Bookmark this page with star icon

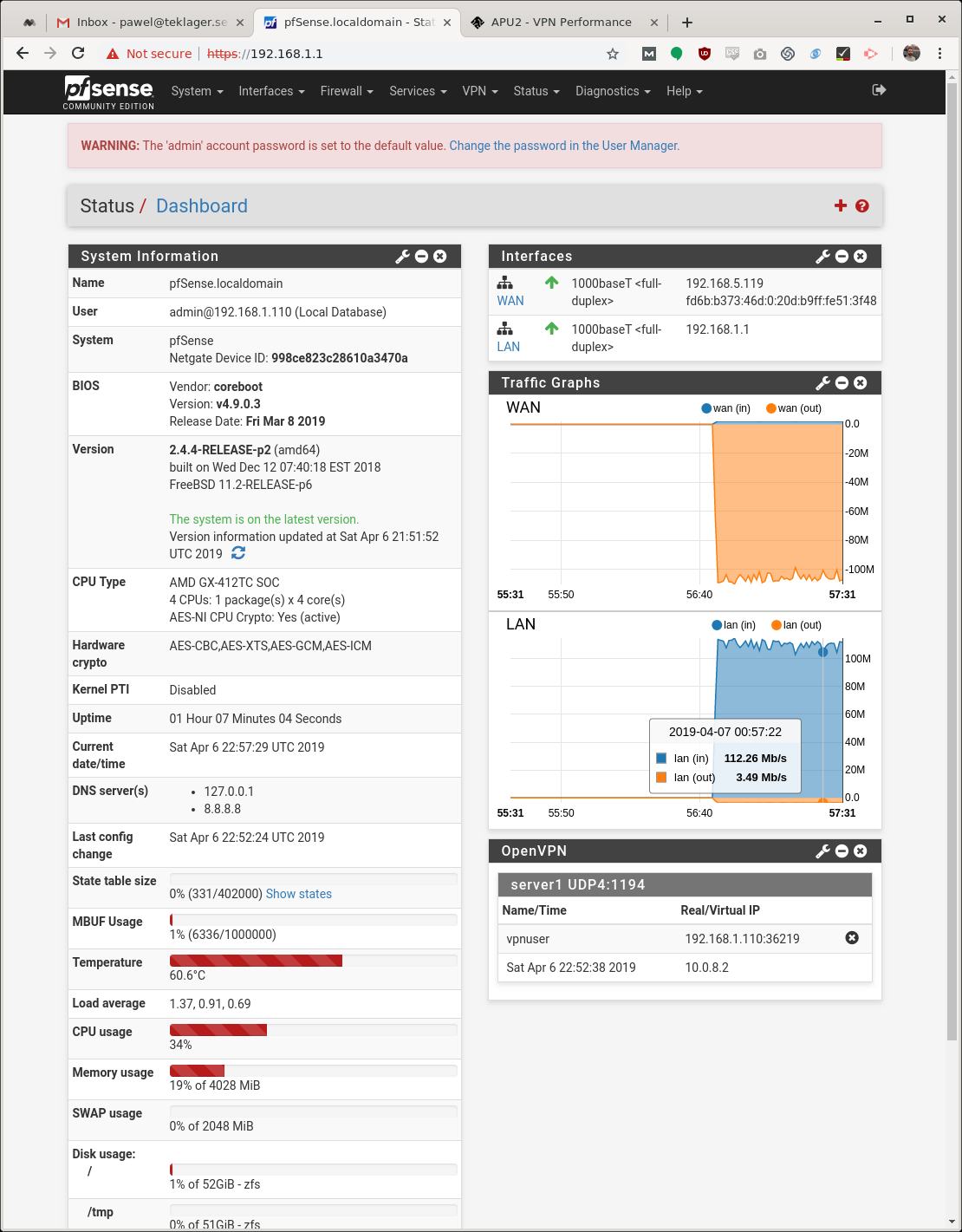(613, 54)
